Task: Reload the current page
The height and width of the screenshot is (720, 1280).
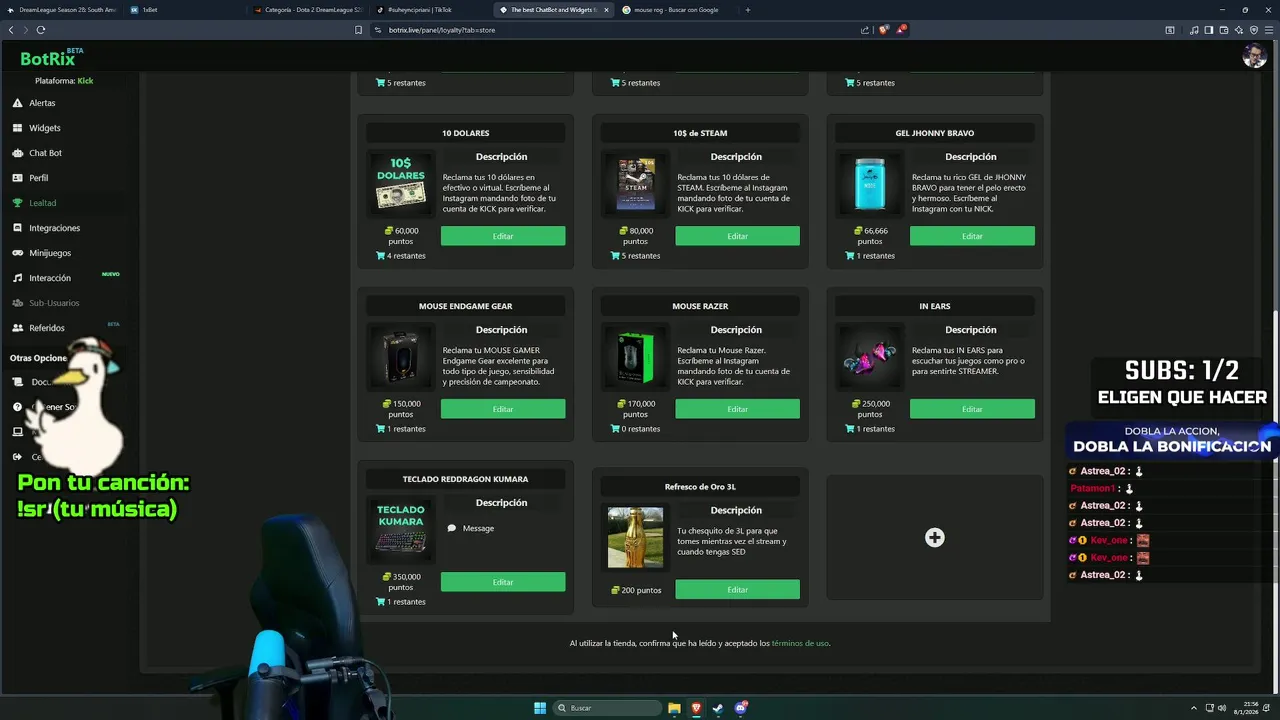Action: tap(41, 30)
